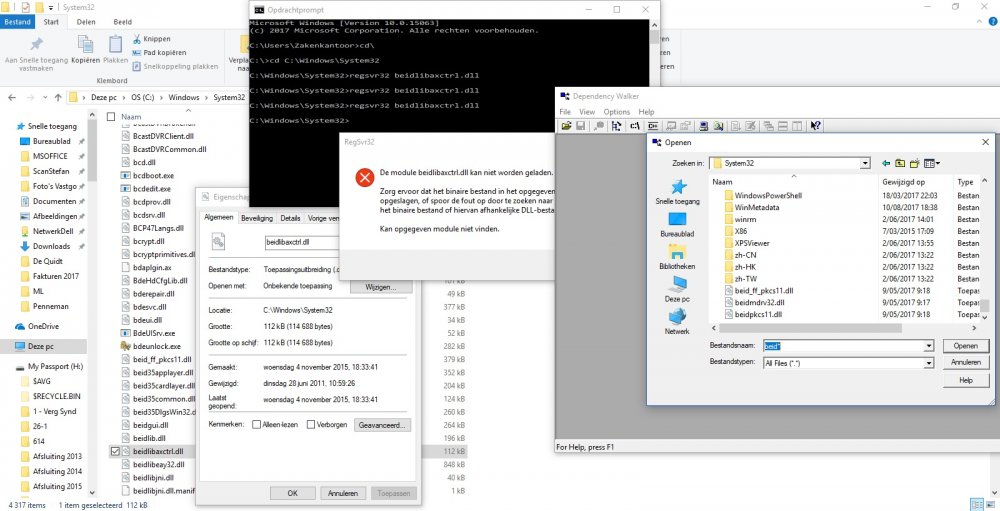The image size is (1000, 511).
Task: Select the Bibliotheken icon in Openen dialog
Action: [x=678, y=251]
